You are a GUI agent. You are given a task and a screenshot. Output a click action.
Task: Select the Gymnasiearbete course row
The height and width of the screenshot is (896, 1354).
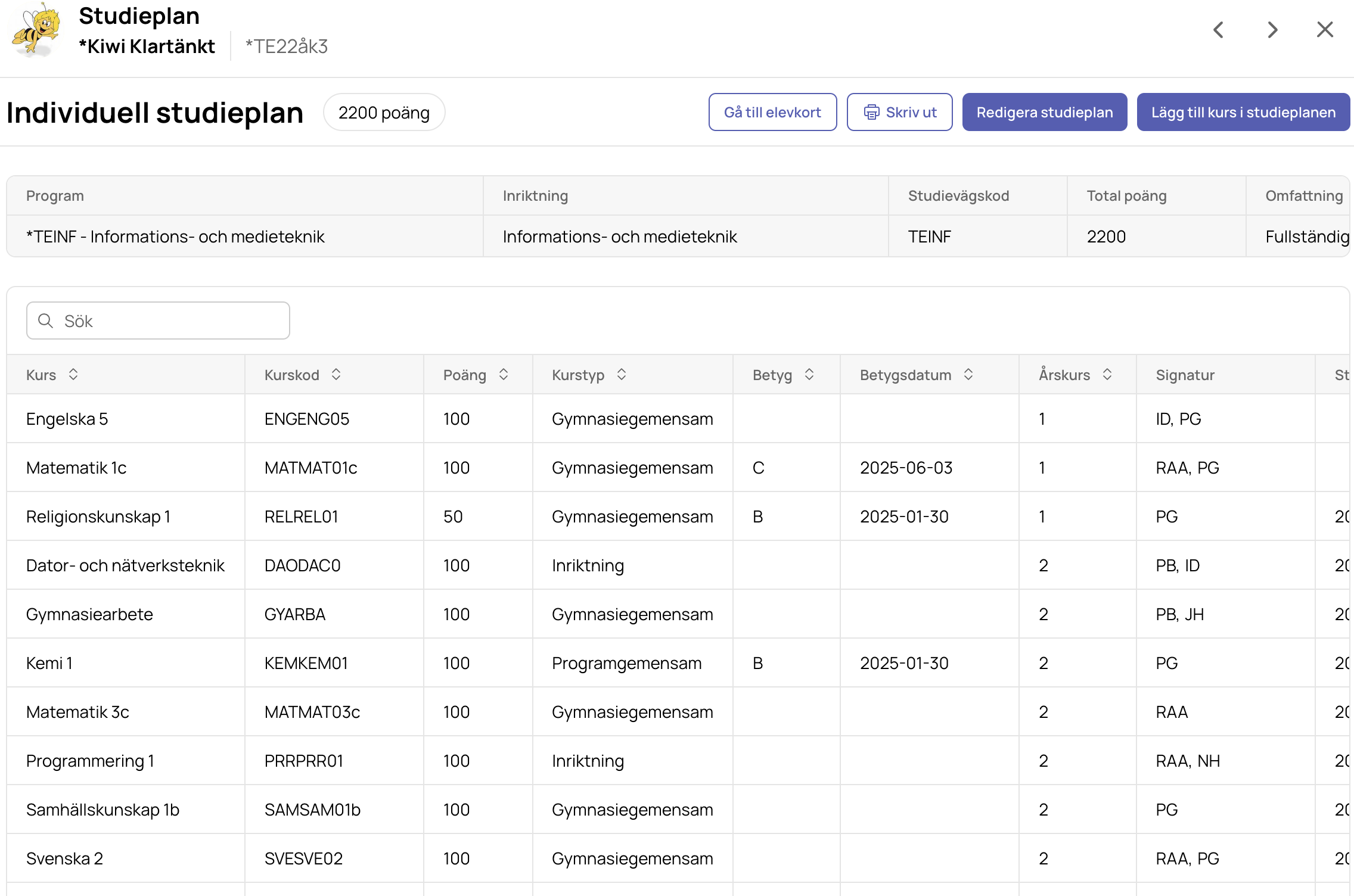click(x=678, y=614)
